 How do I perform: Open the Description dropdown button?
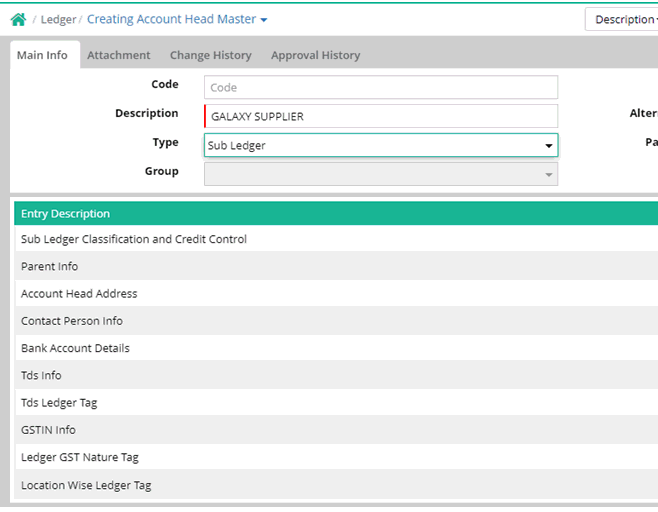[623, 19]
